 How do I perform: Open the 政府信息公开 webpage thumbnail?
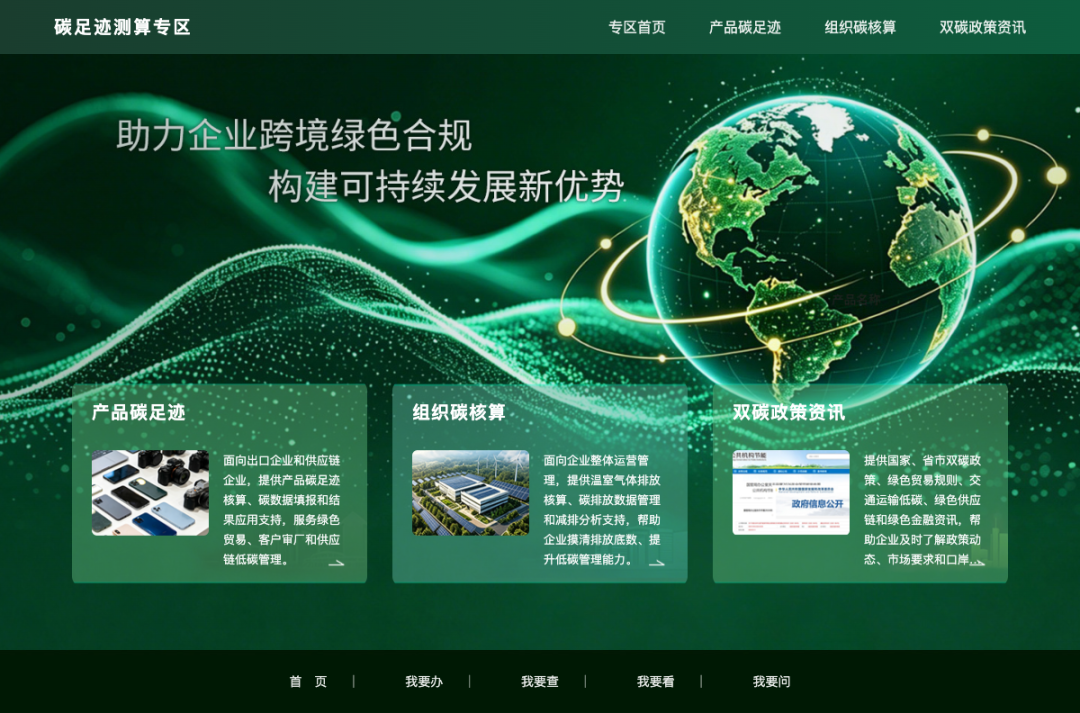pyautogui.click(x=791, y=493)
